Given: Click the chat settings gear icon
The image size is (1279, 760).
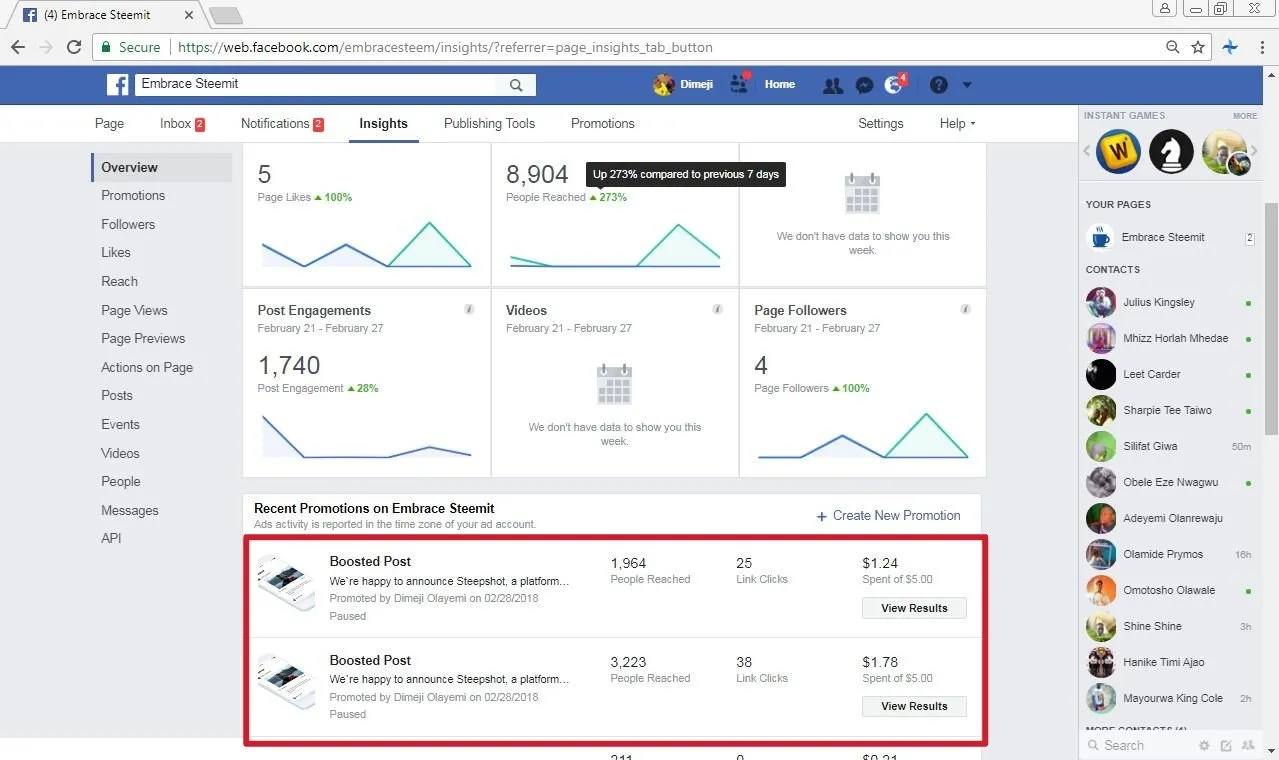Looking at the screenshot, I should pyautogui.click(x=1204, y=746).
